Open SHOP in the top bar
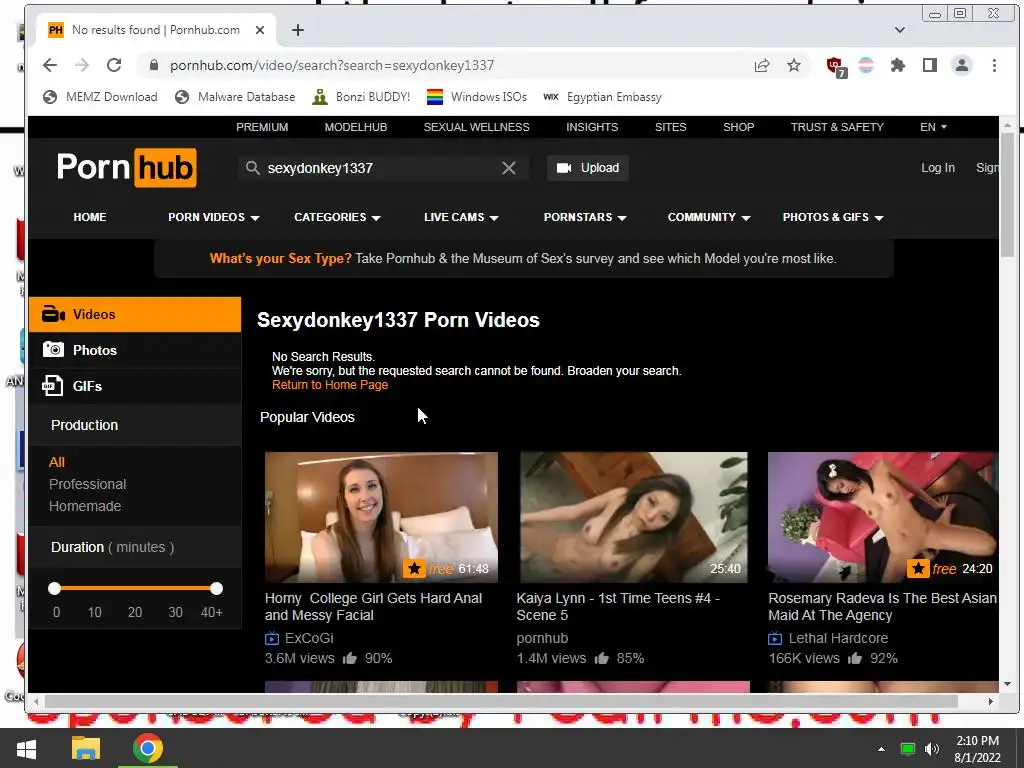The height and width of the screenshot is (768, 1024). tap(739, 127)
